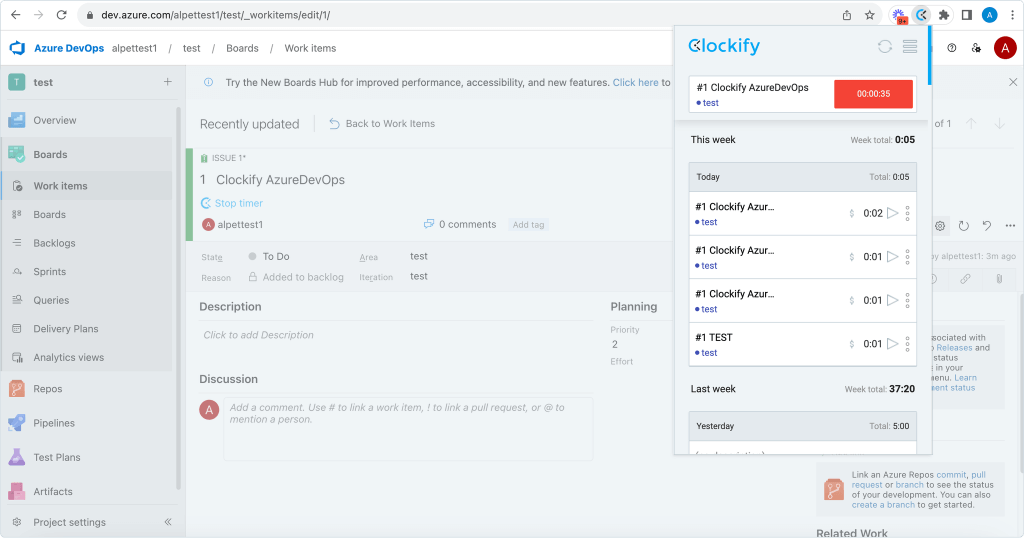Click the 'Click here' link in banner
The width and height of the screenshot is (1024, 538).
pyautogui.click(x=635, y=82)
